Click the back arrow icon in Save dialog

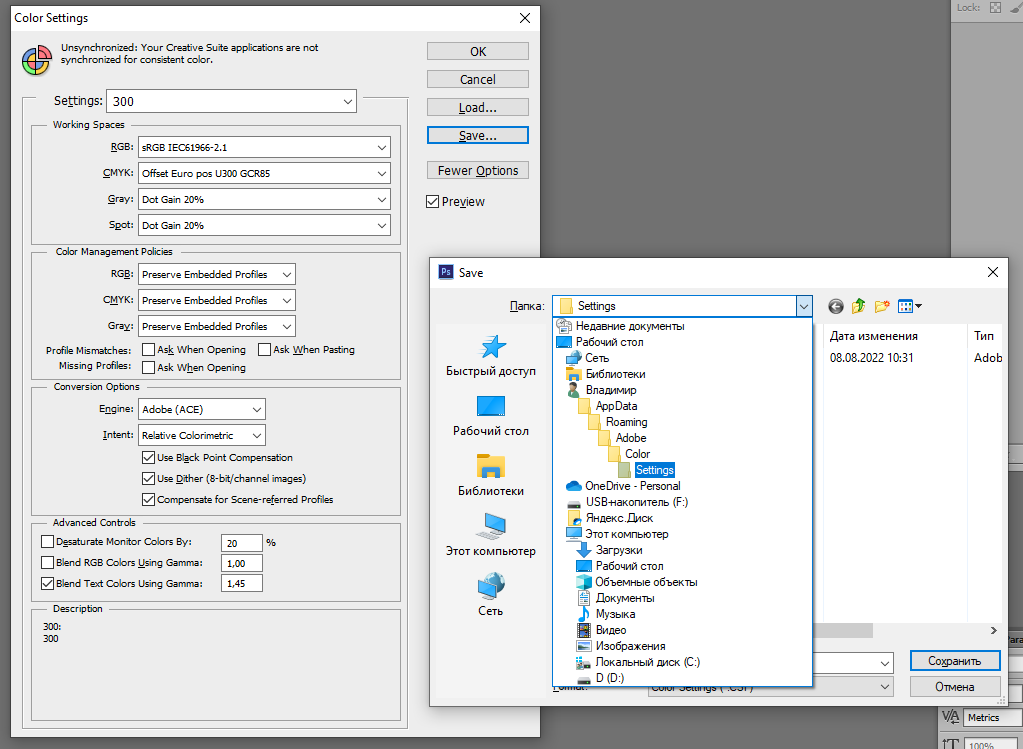click(836, 306)
